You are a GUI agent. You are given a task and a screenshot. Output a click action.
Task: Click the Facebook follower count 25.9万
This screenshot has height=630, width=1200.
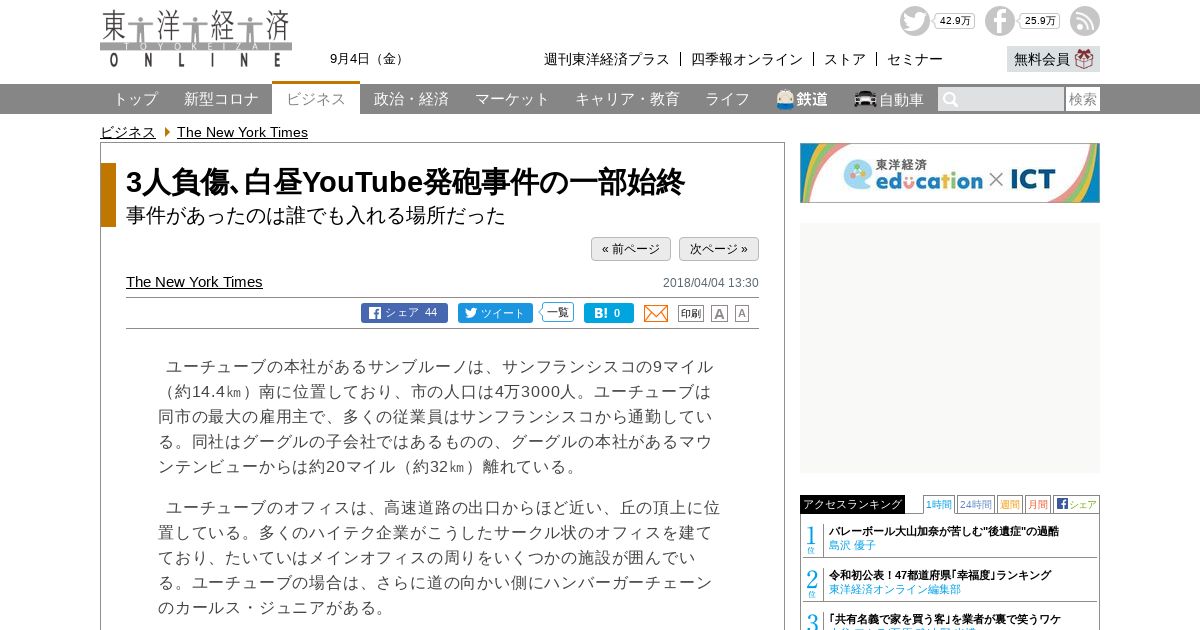pos(1040,21)
